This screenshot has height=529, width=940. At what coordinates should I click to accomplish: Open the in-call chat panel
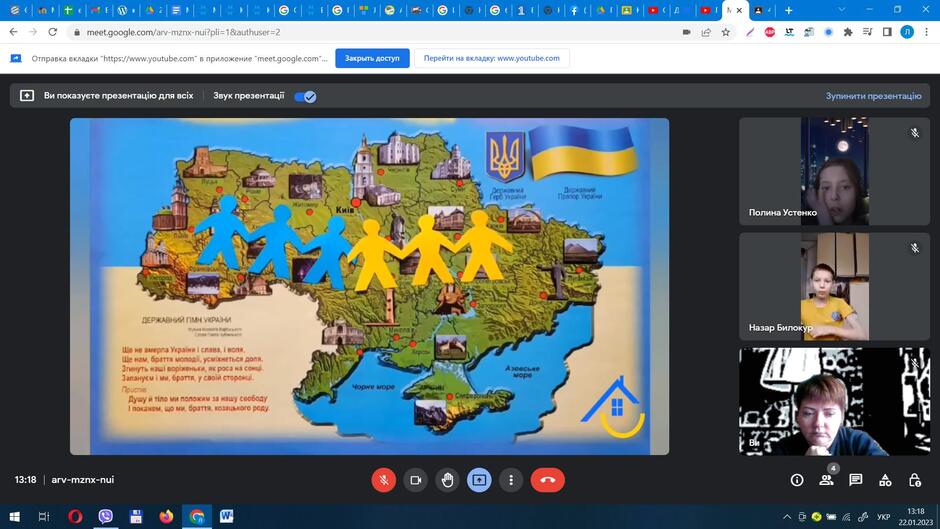855,480
